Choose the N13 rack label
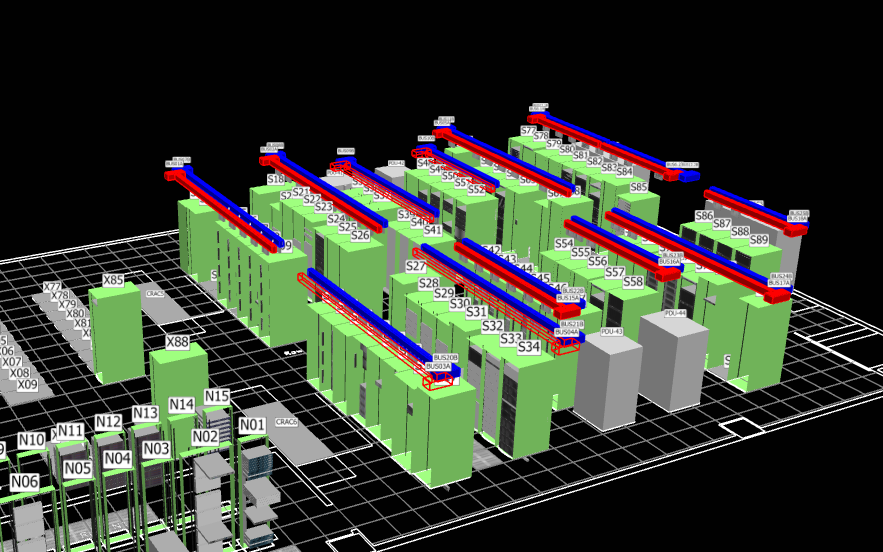 (145, 413)
